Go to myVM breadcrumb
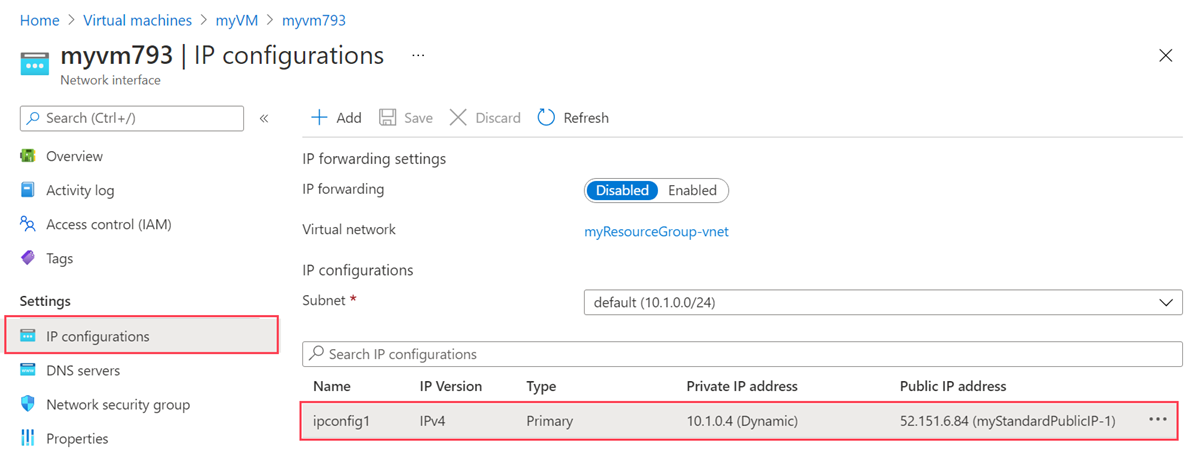The image size is (1200, 463). tap(237, 20)
